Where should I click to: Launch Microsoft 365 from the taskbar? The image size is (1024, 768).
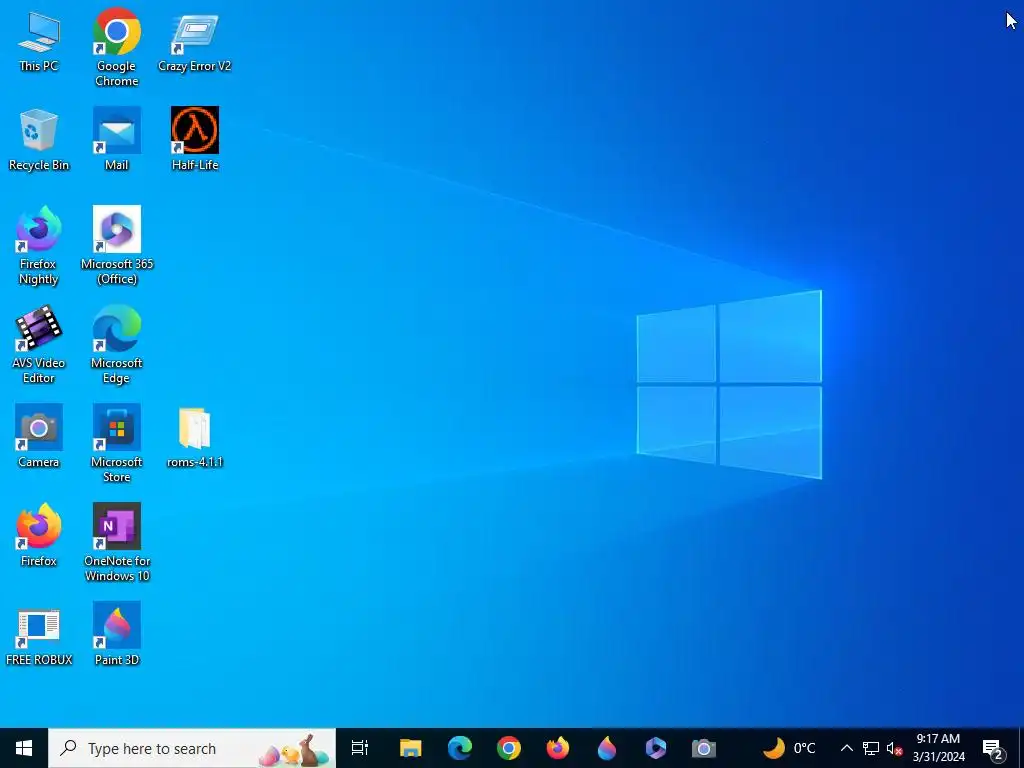(x=656, y=748)
